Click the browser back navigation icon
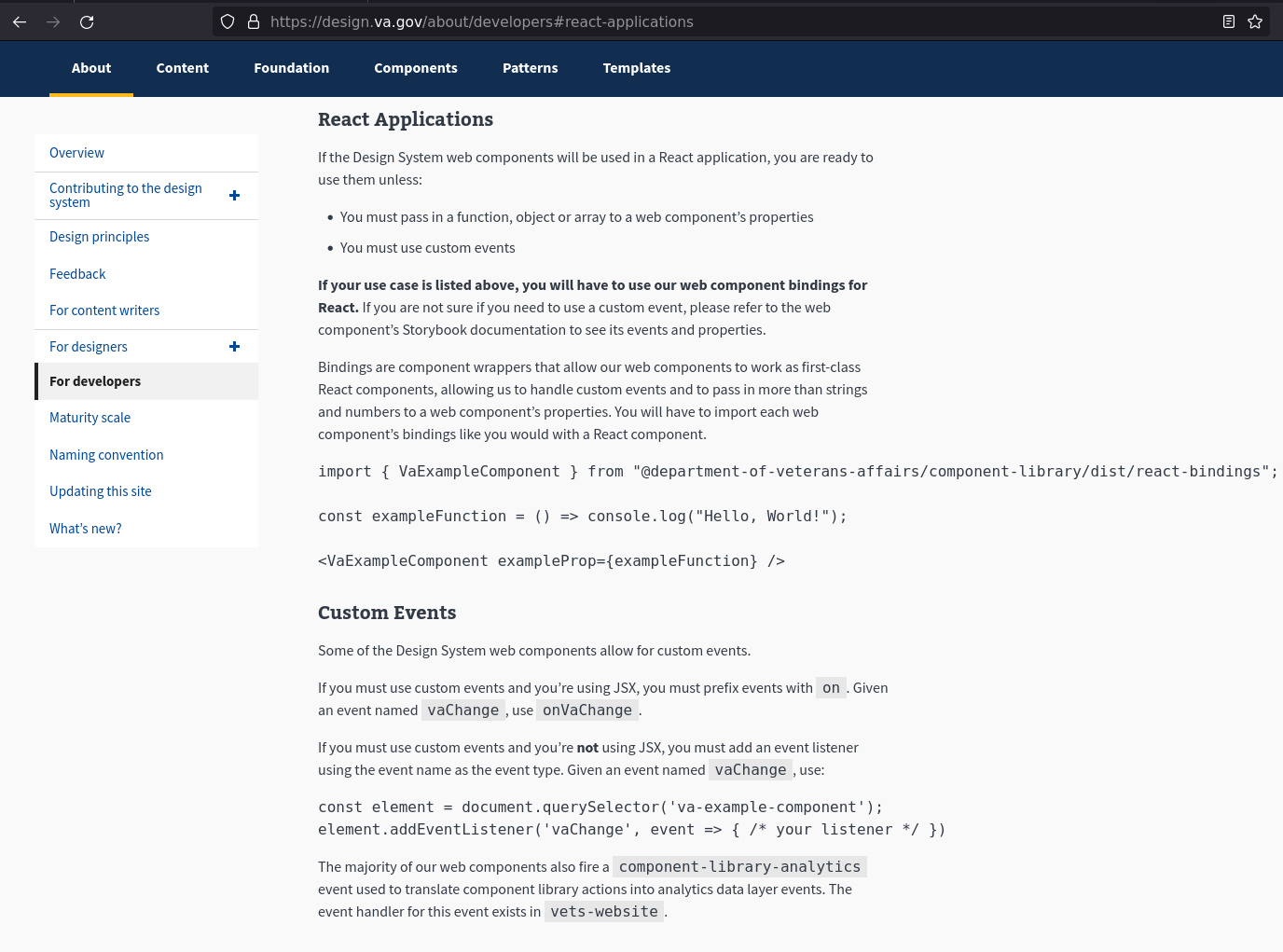This screenshot has height=952, width=1283. click(20, 21)
